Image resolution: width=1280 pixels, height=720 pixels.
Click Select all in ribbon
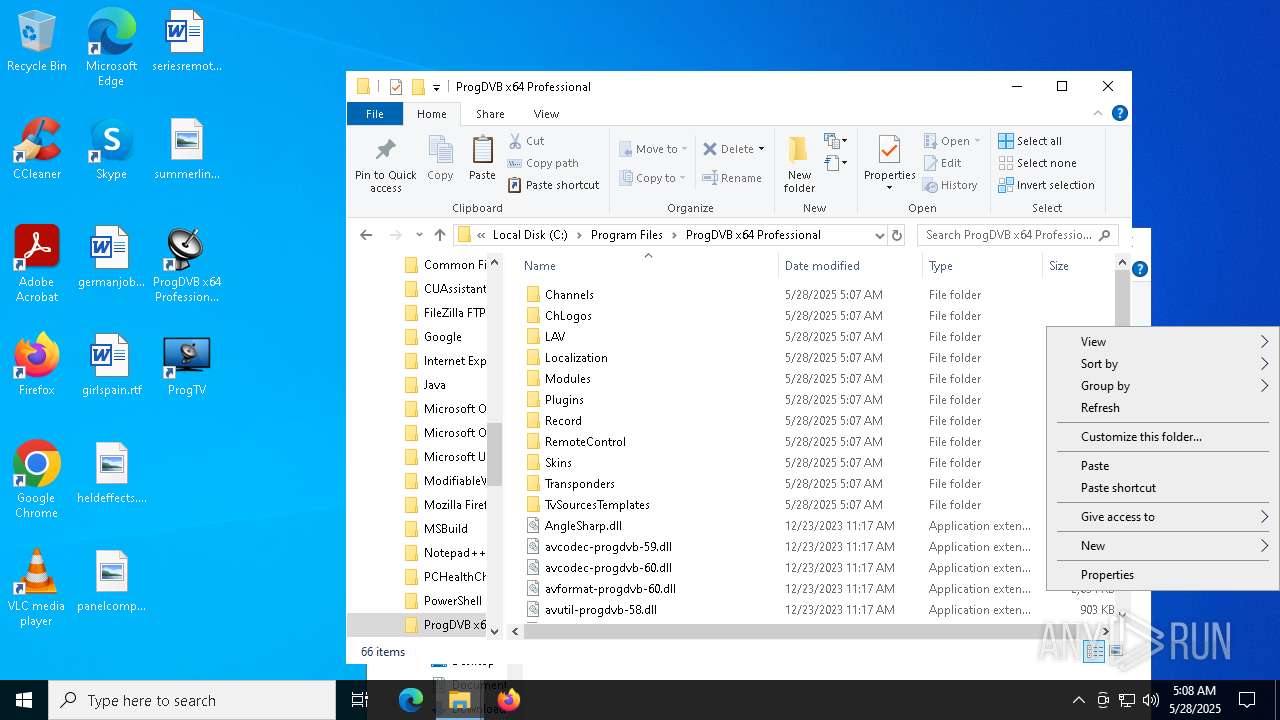tap(1030, 141)
